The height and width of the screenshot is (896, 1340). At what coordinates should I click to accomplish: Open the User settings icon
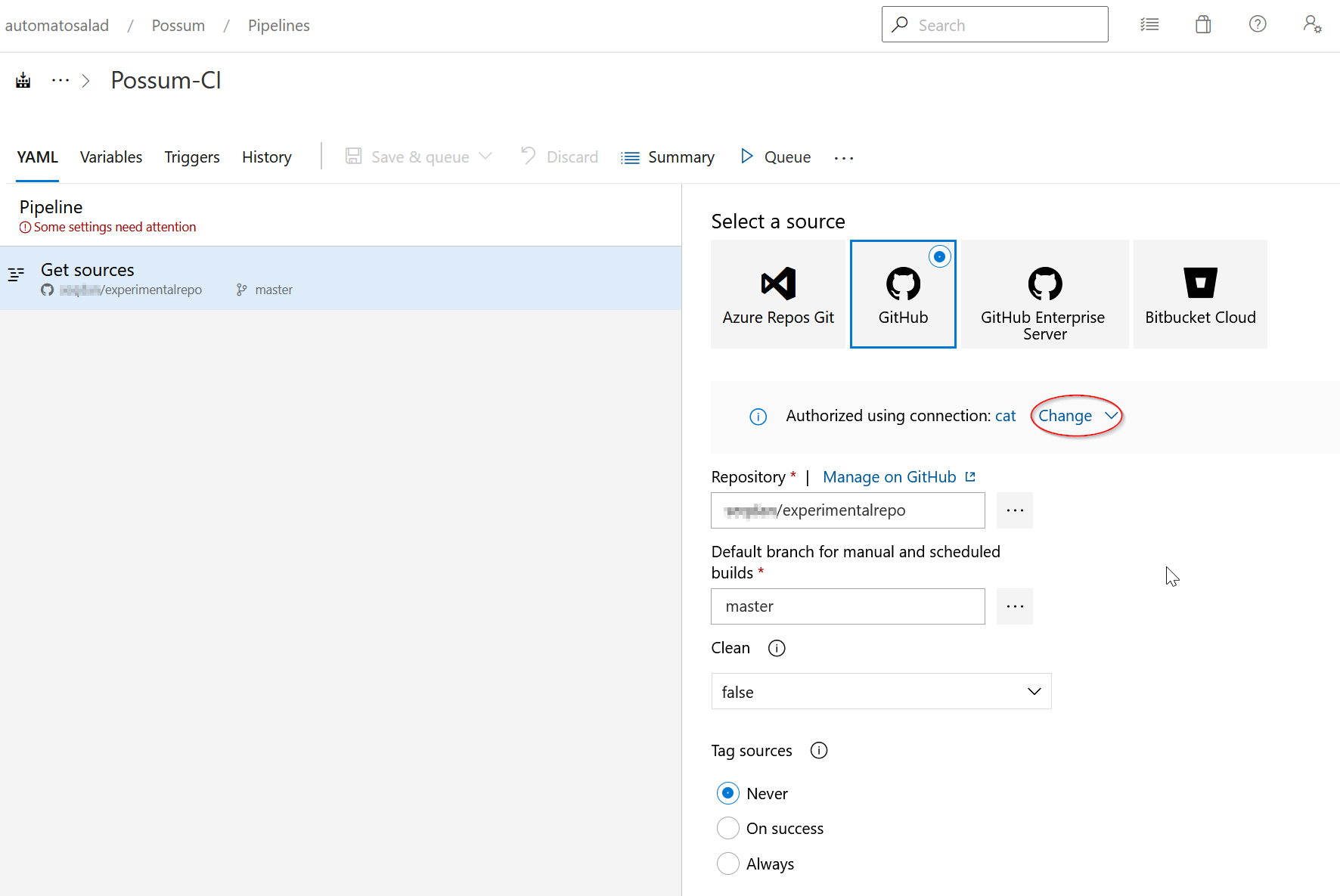(1312, 25)
